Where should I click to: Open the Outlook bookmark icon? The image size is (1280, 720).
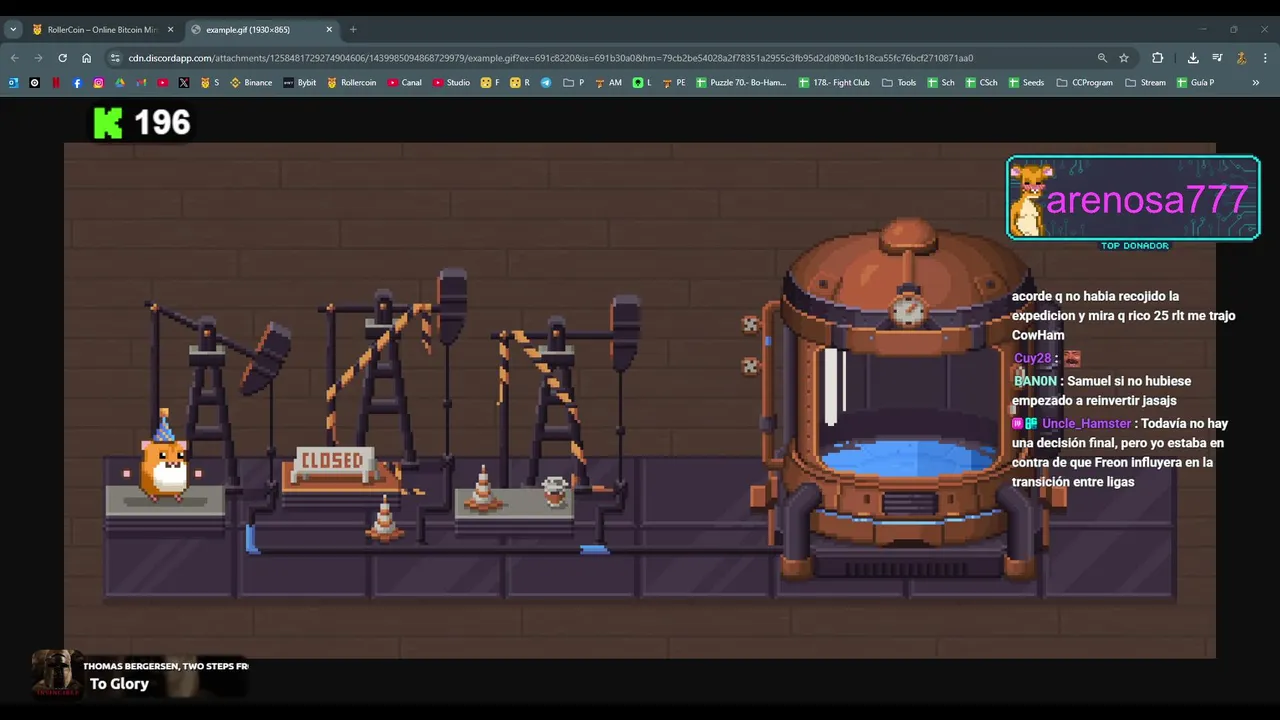pyautogui.click(x=13, y=83)
